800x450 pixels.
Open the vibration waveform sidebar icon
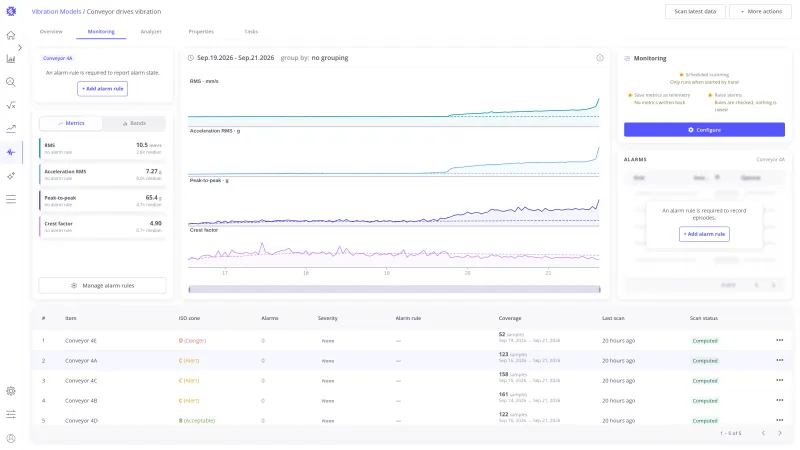[x=11, y=152]
